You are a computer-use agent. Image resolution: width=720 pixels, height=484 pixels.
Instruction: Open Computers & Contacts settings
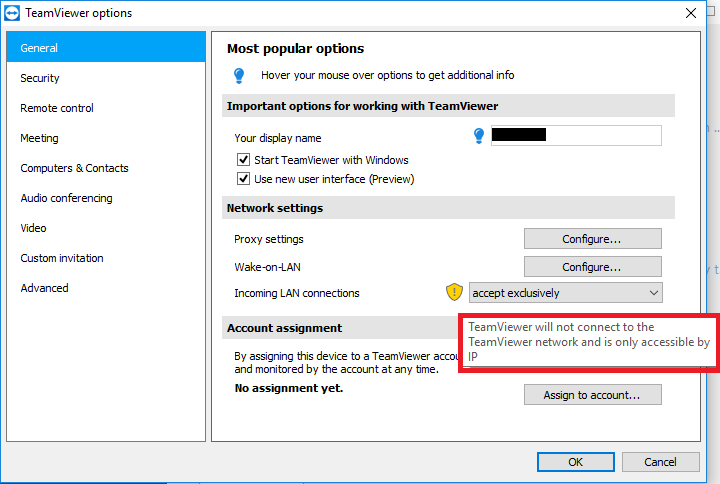click(74, 168)
